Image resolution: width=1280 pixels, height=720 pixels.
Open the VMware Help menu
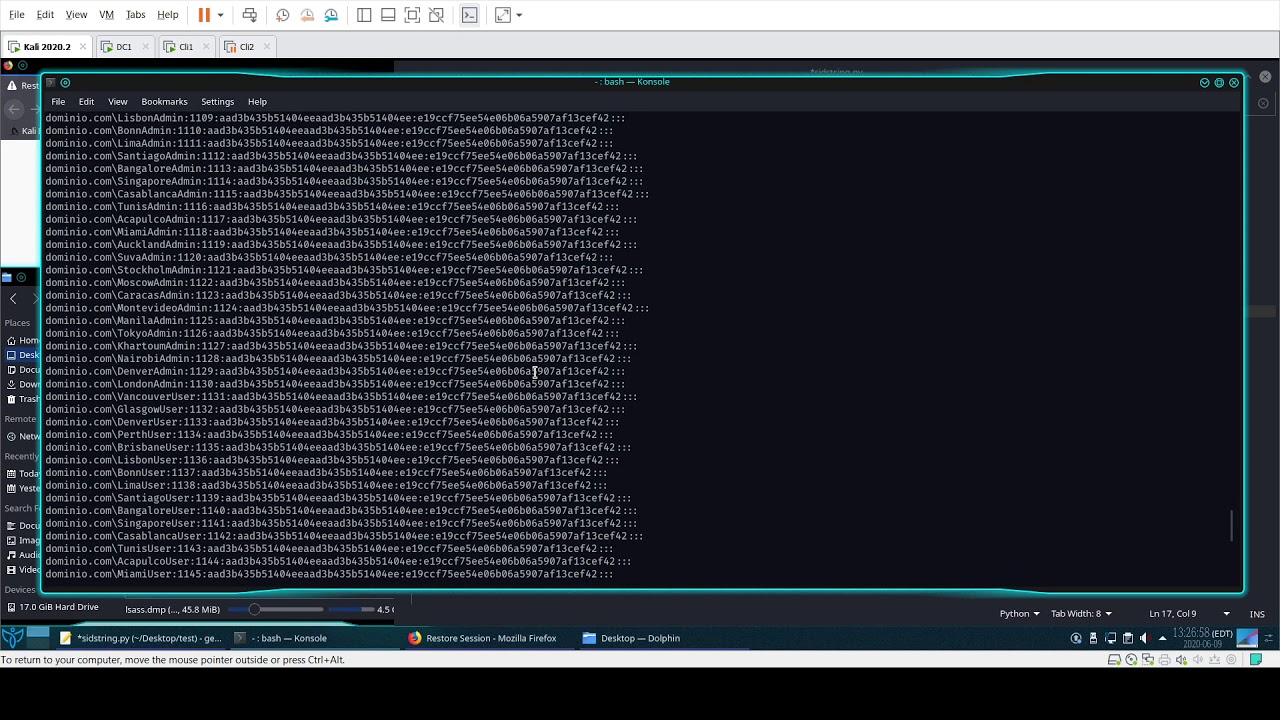click(168, 15)
